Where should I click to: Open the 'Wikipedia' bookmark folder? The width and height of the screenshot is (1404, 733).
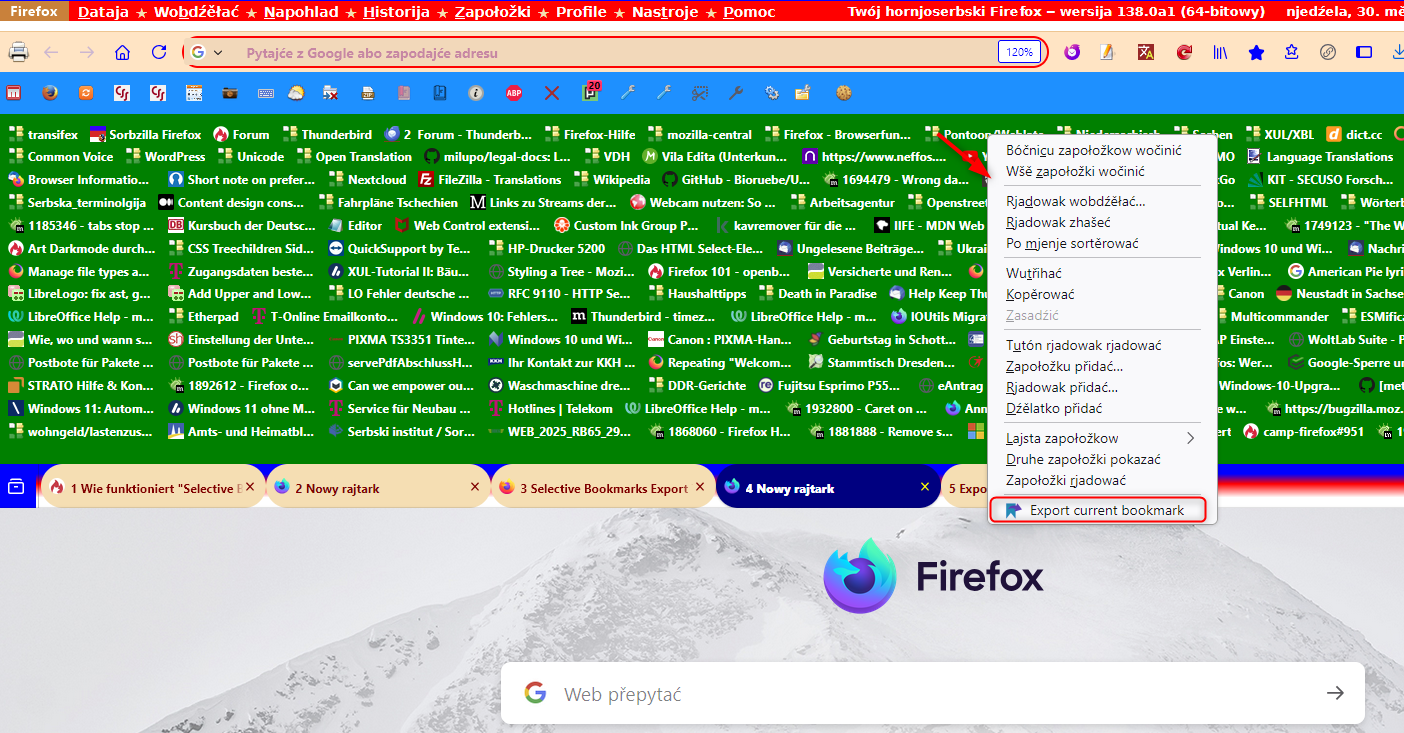[612, 180]
